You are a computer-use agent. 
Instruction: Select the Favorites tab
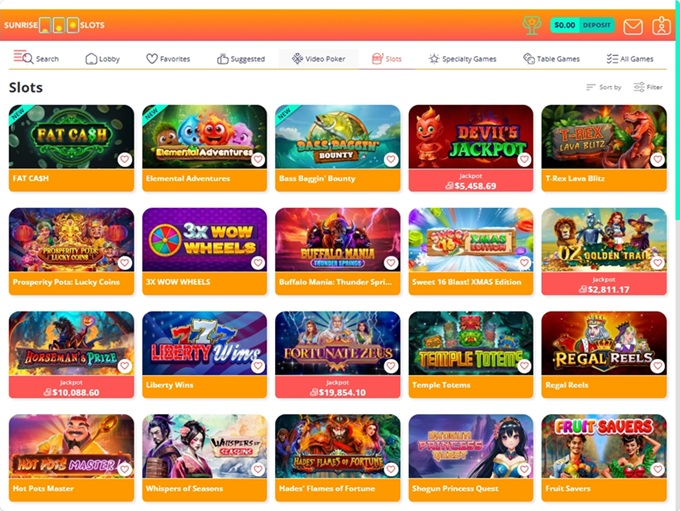[168, 59]
